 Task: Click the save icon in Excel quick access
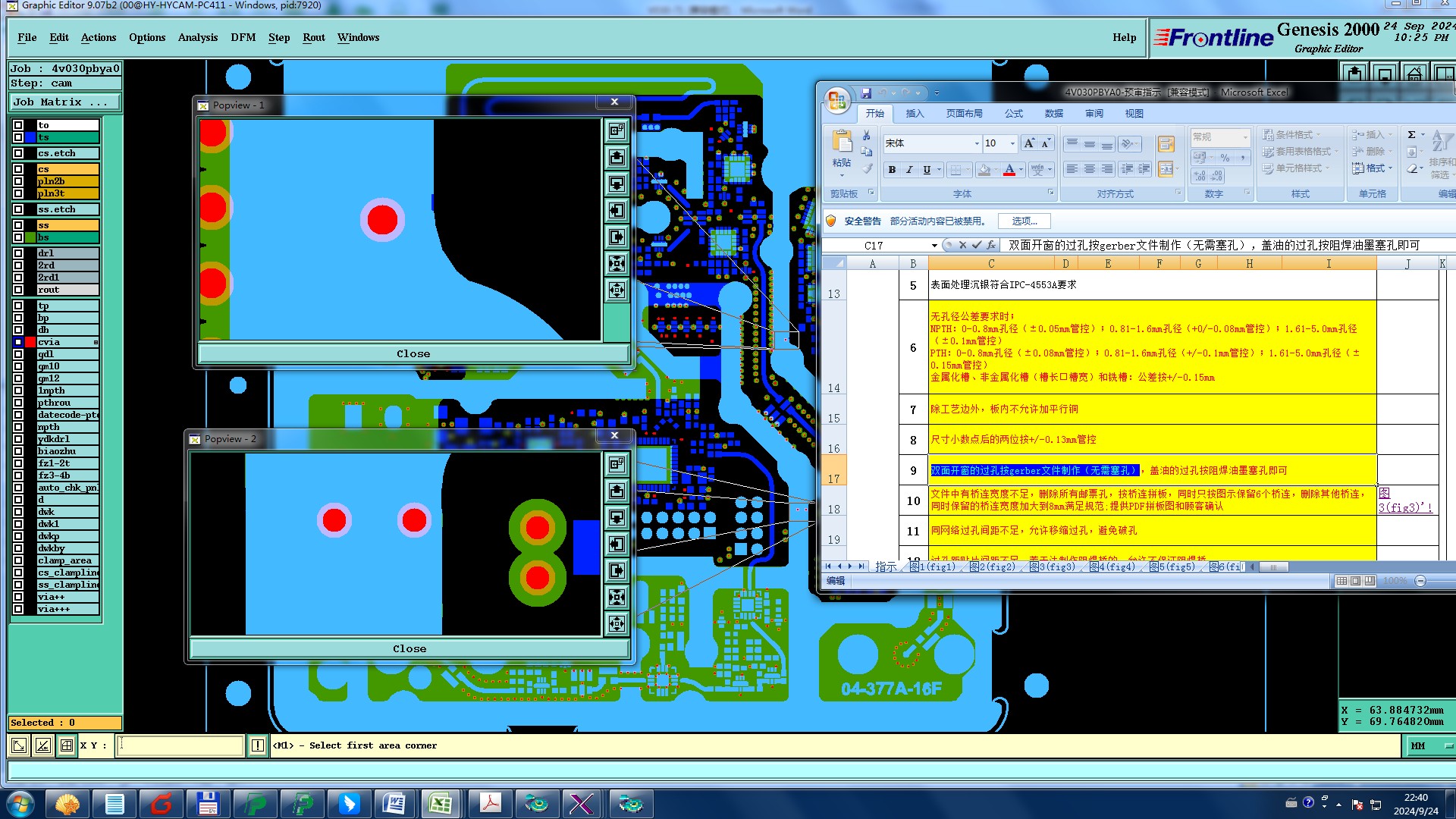[x=866, y=93]
